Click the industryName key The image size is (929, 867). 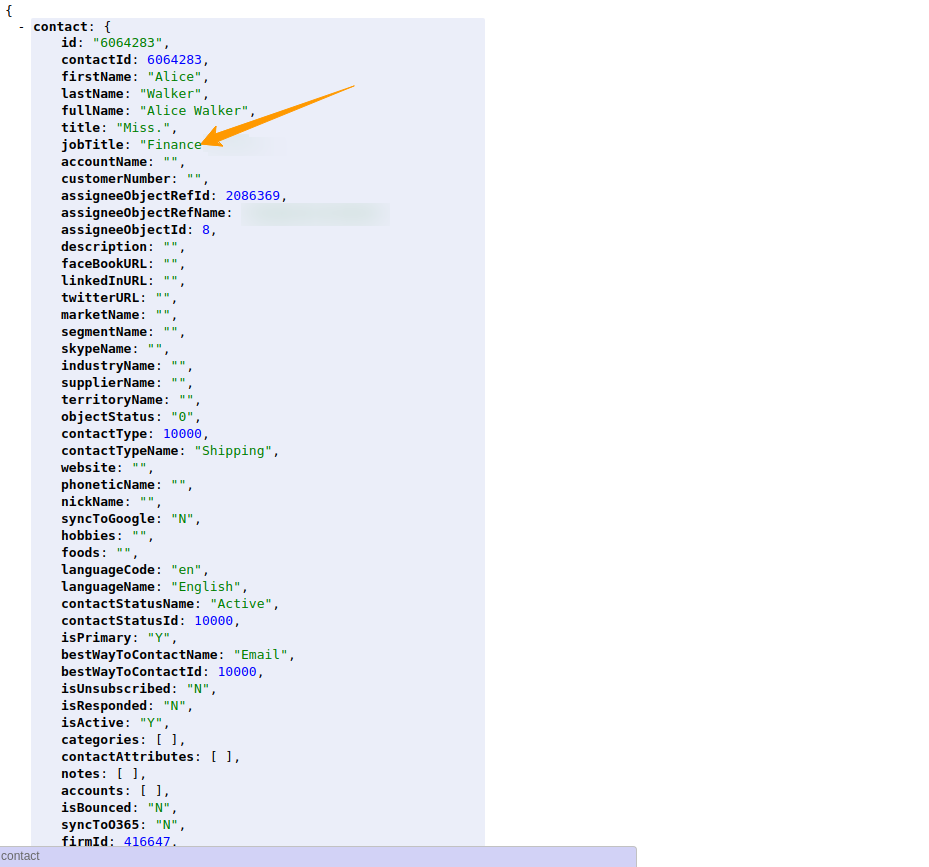coord(108,366)
